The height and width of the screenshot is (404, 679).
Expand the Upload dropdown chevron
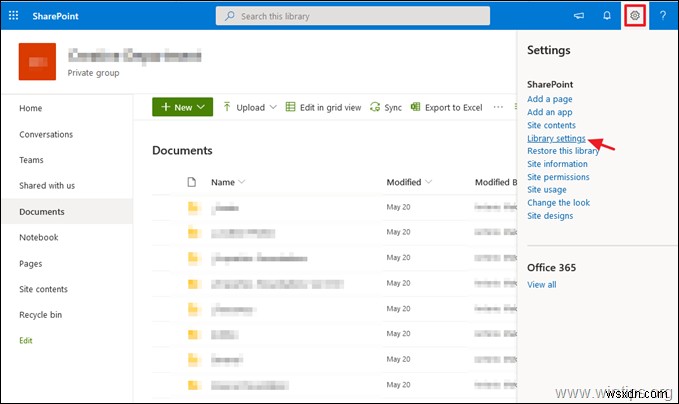(273, 107)
